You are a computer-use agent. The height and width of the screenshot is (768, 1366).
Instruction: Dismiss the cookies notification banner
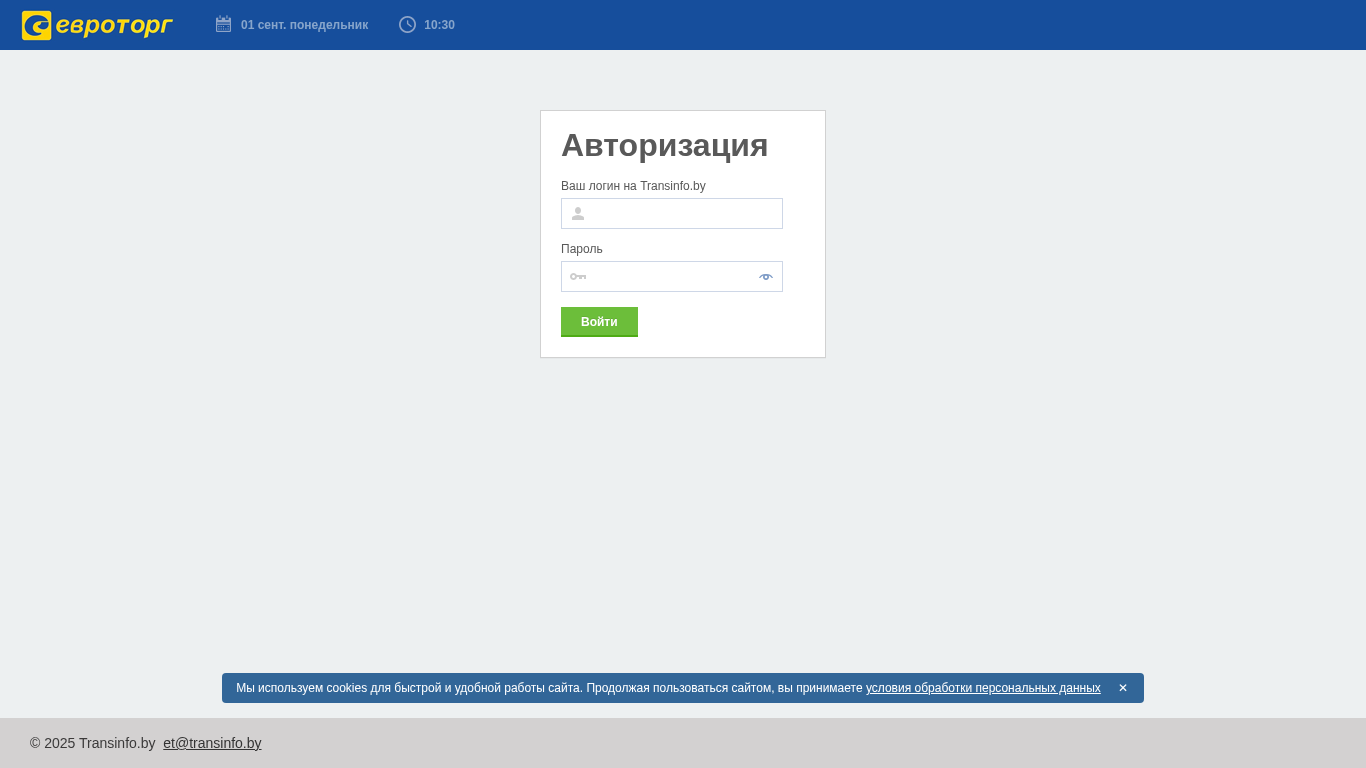[x=1123, y=688]
